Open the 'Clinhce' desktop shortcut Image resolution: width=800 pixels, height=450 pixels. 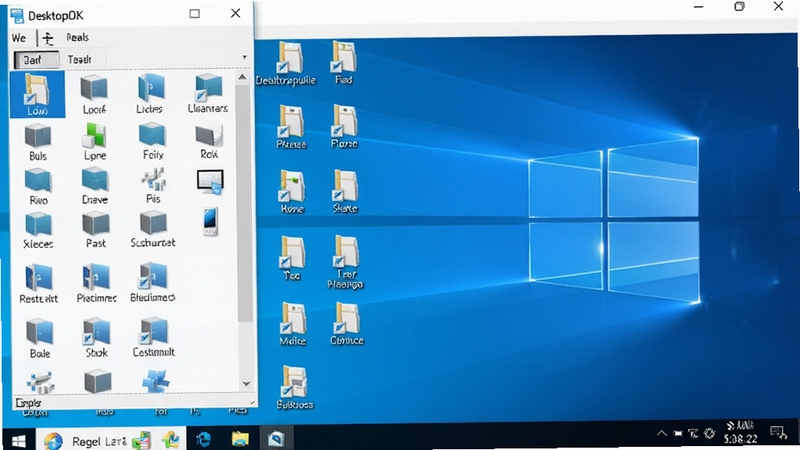point(347,324)
